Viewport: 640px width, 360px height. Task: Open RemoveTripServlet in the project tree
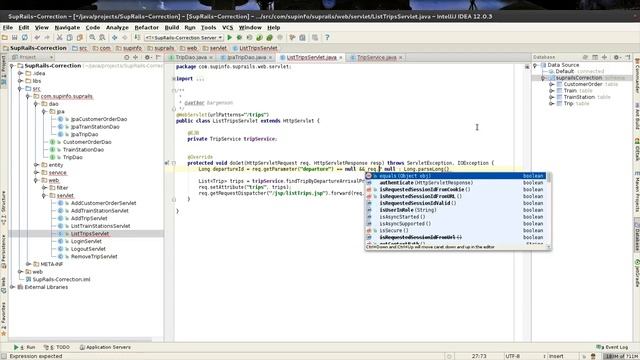[x=94, y=257]
